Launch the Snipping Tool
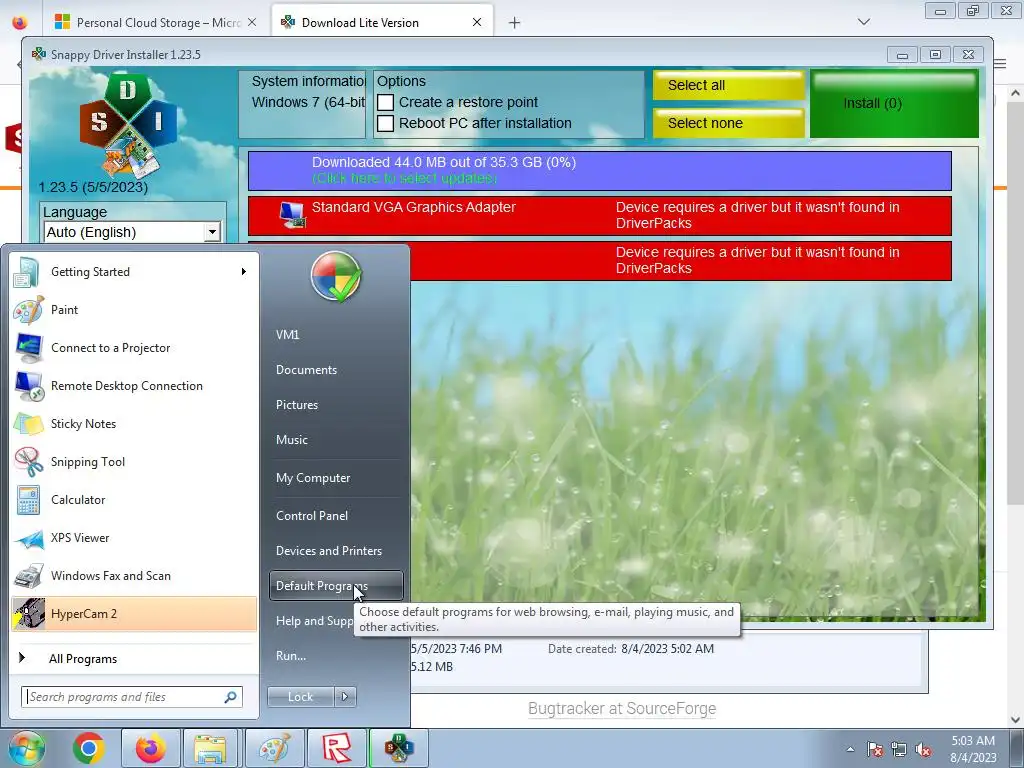The image size is (1024, 768). point(134,462)
